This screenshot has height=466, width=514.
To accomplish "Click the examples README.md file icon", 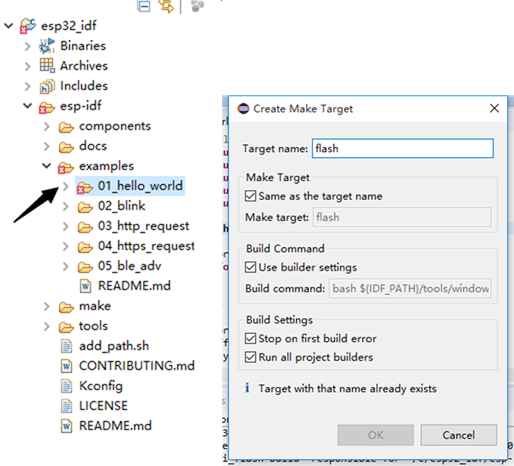I will pos(85,286).
